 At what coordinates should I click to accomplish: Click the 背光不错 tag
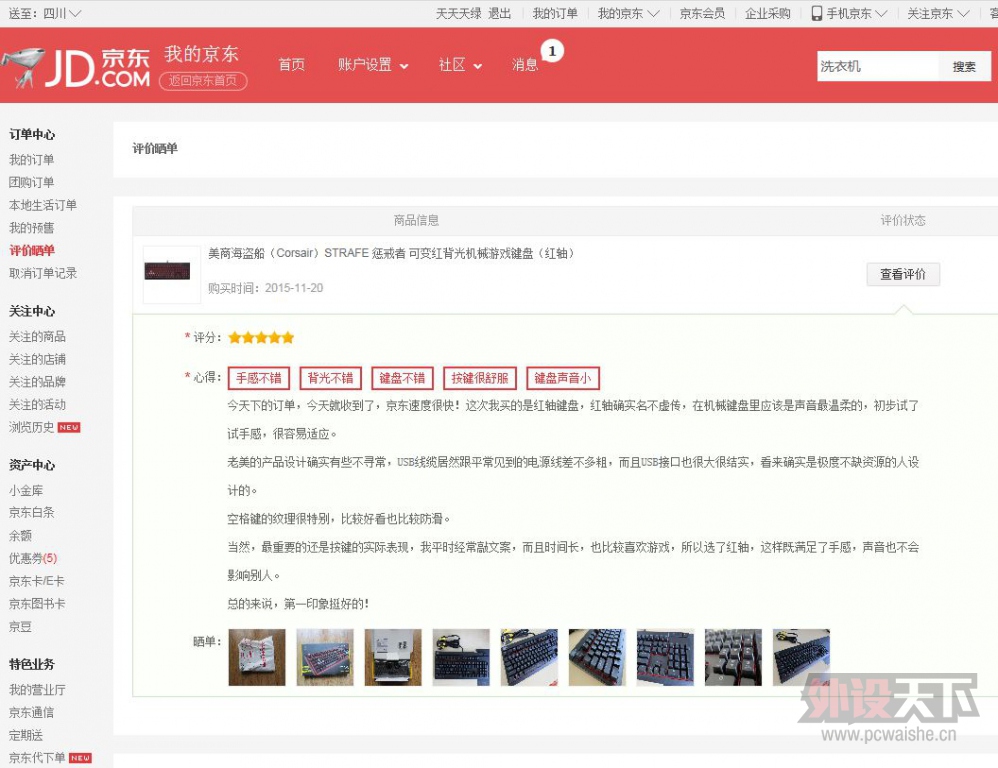330,378
